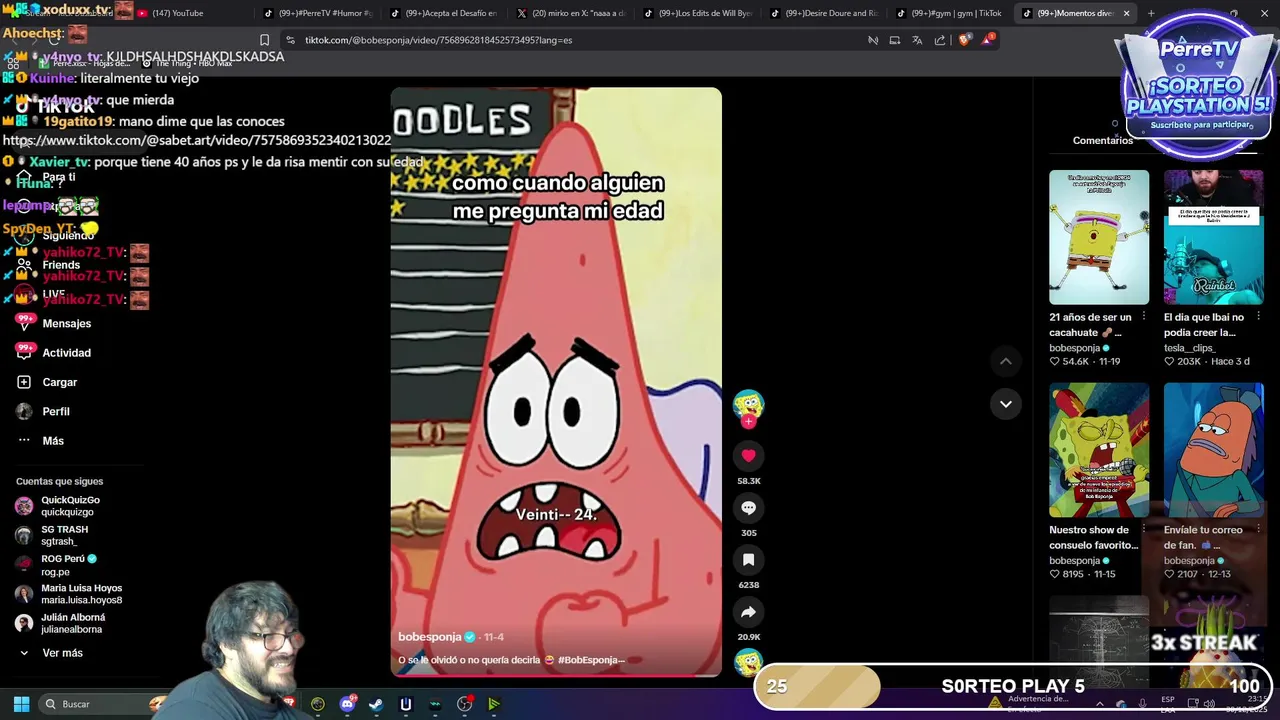Image resolution: width=1280 pixels, height=720 pixels.
Task: Open comments via the speech bubble icon
Action: pos(748,508)
